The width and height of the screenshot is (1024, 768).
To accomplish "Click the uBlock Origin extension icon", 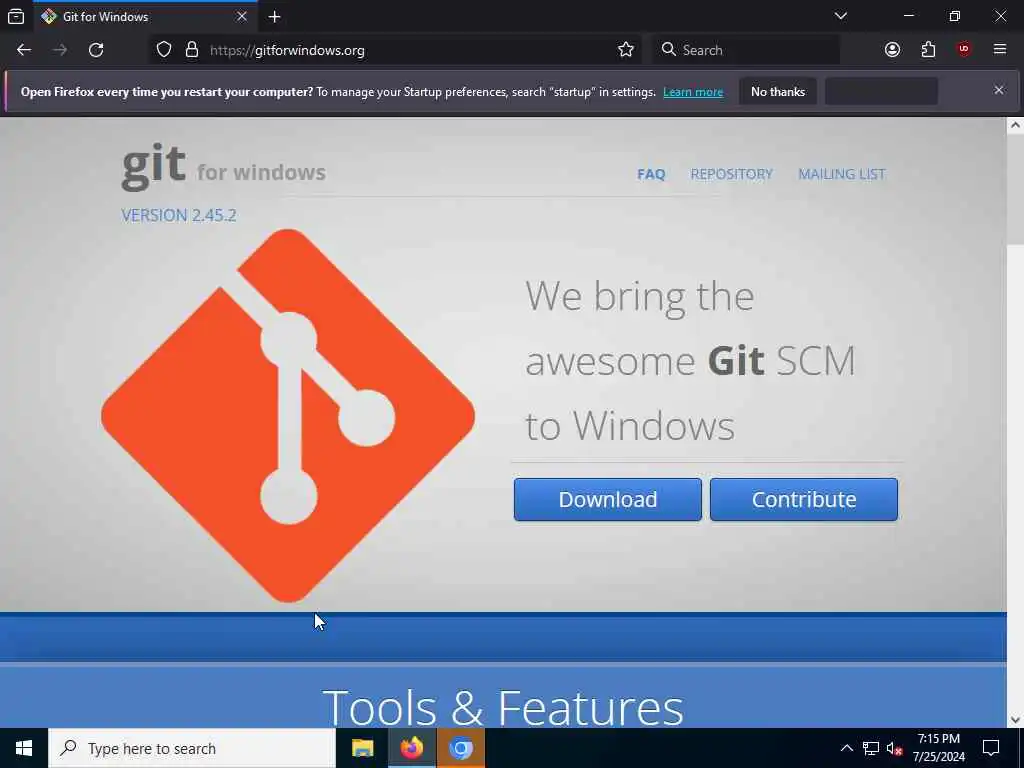I will [x=964, y=50].
